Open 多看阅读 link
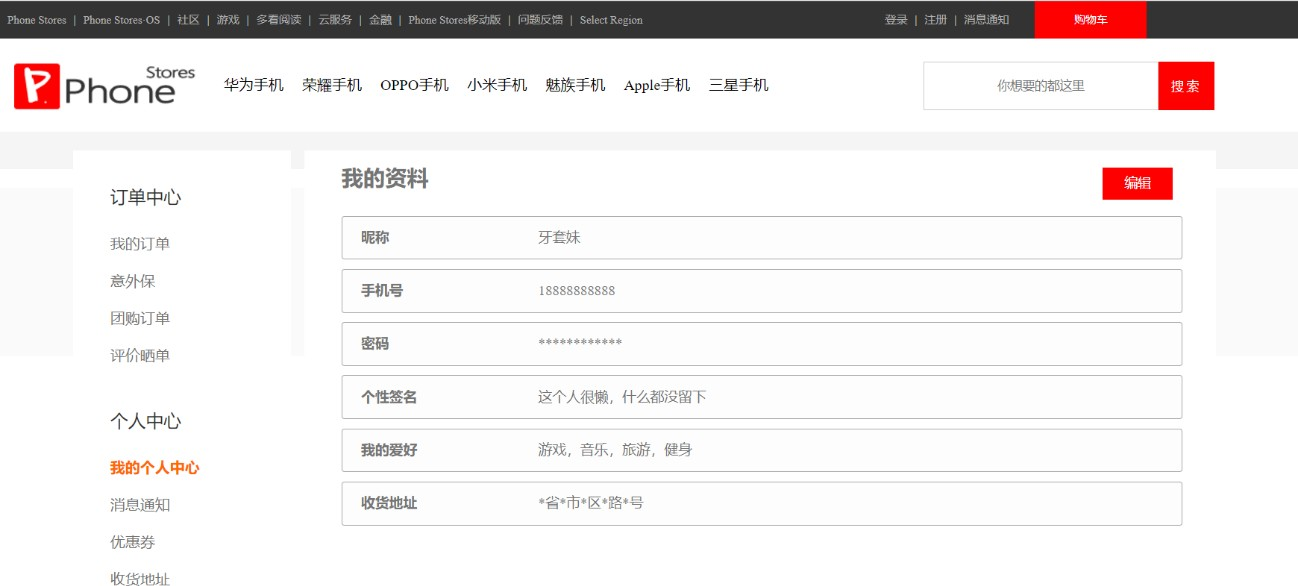This screenshot has width=1298, height=586. tap(279, 20)
